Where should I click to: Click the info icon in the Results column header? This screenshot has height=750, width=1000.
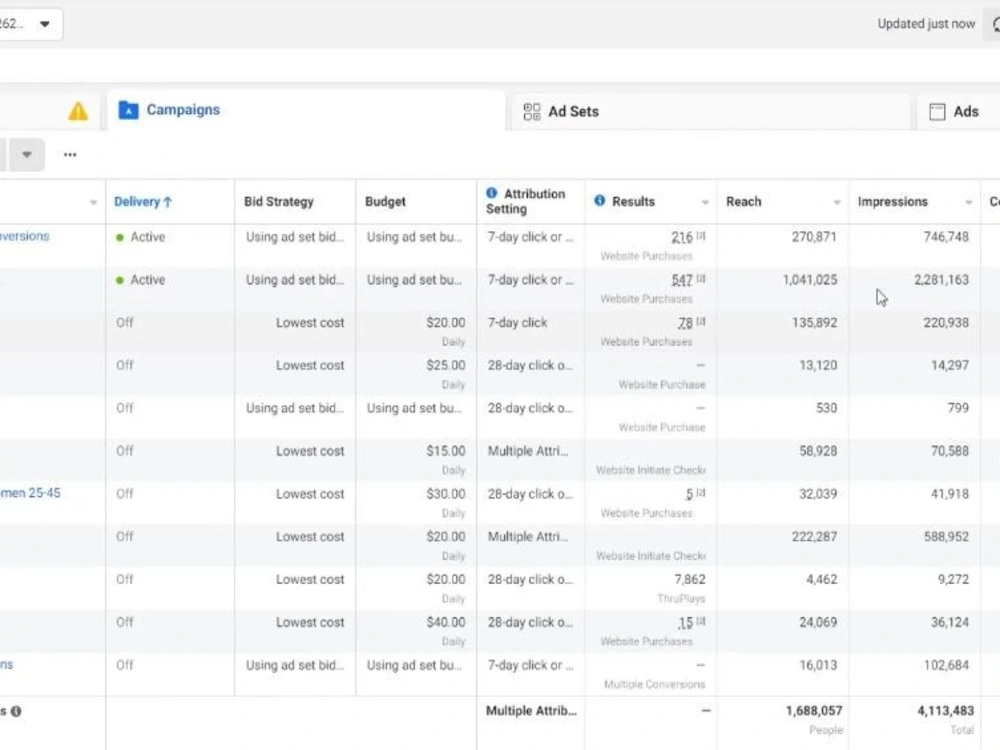(599, 201)
